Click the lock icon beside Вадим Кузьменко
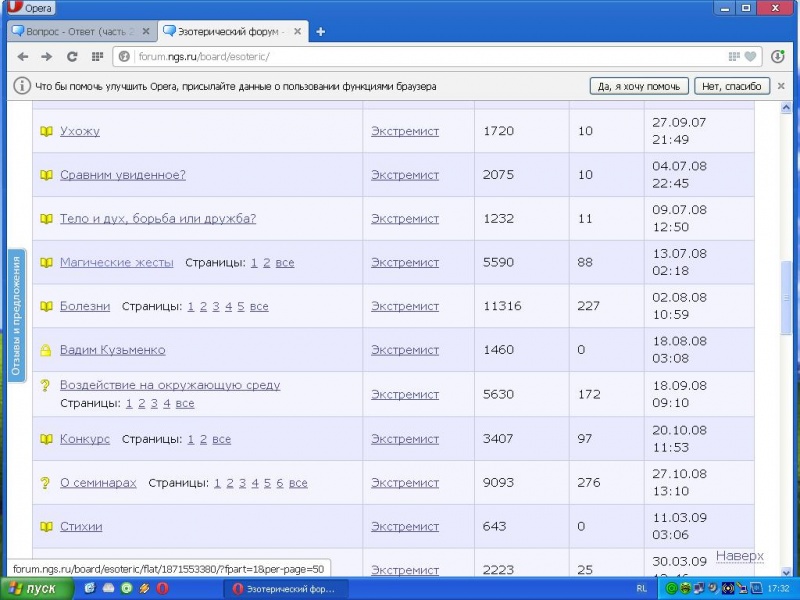 pyautogui.click(x=46, y=351)
